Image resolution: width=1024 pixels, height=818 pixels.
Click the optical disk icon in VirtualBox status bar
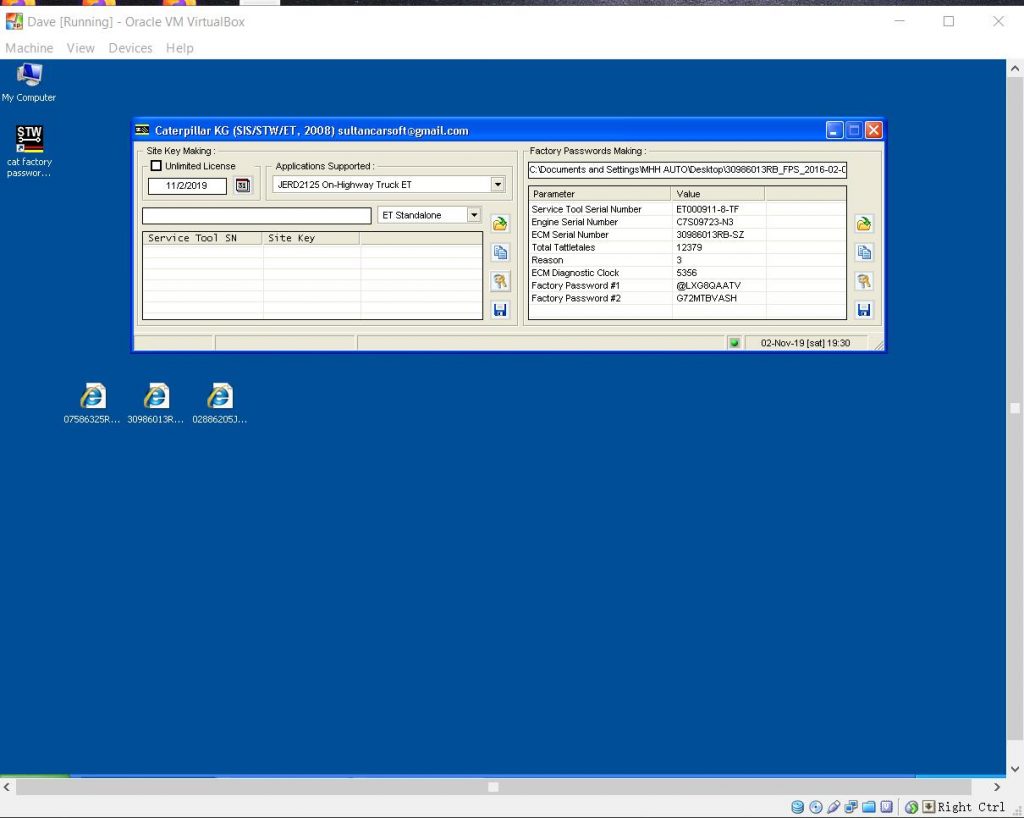click(816, 807)
